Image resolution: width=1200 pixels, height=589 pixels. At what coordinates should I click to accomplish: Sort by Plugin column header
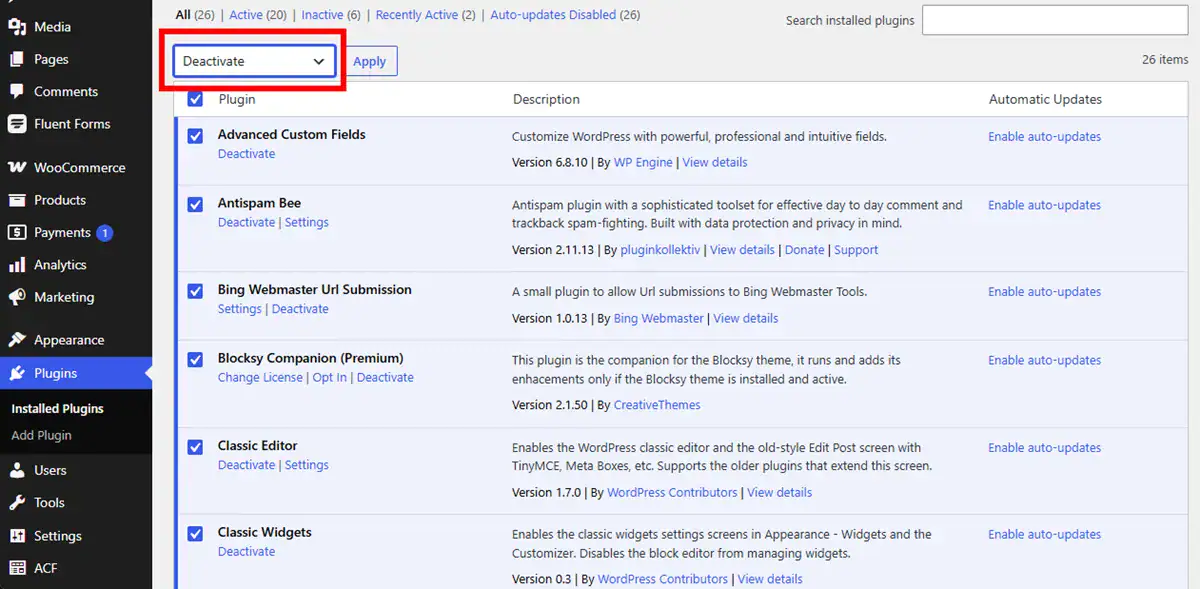point(237,99)
